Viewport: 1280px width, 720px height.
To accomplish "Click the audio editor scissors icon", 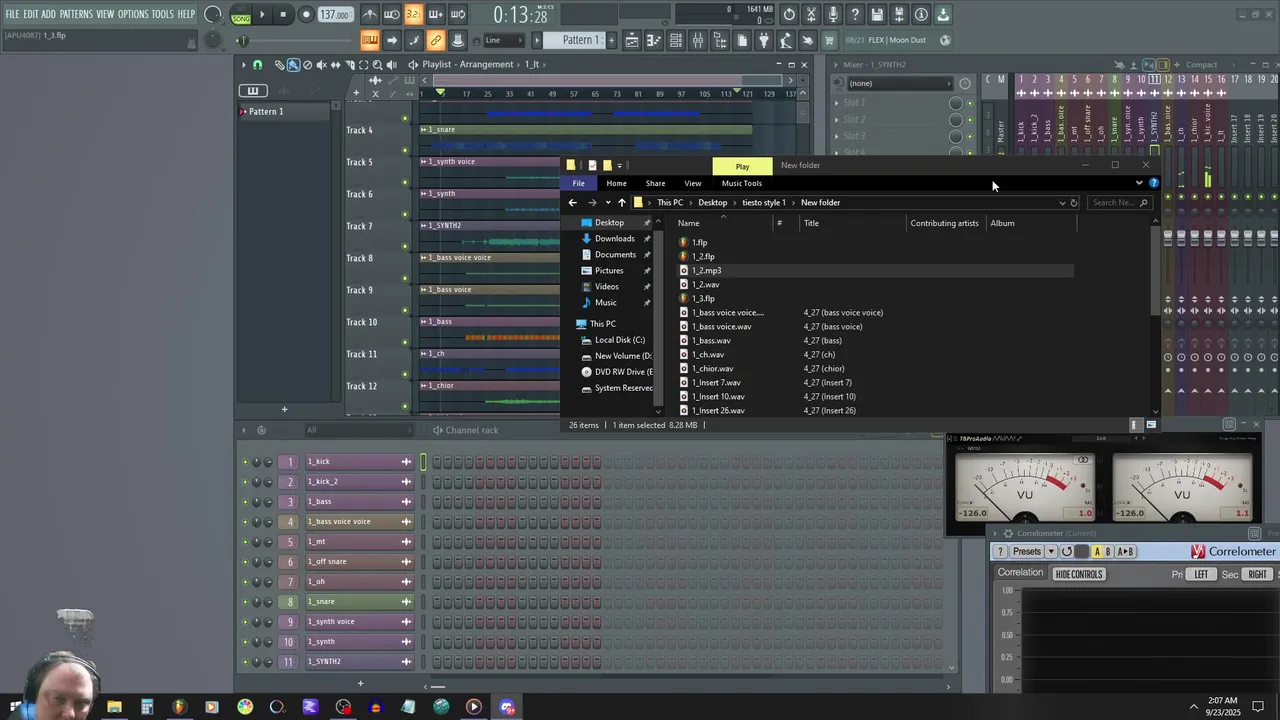I will 811,15.
